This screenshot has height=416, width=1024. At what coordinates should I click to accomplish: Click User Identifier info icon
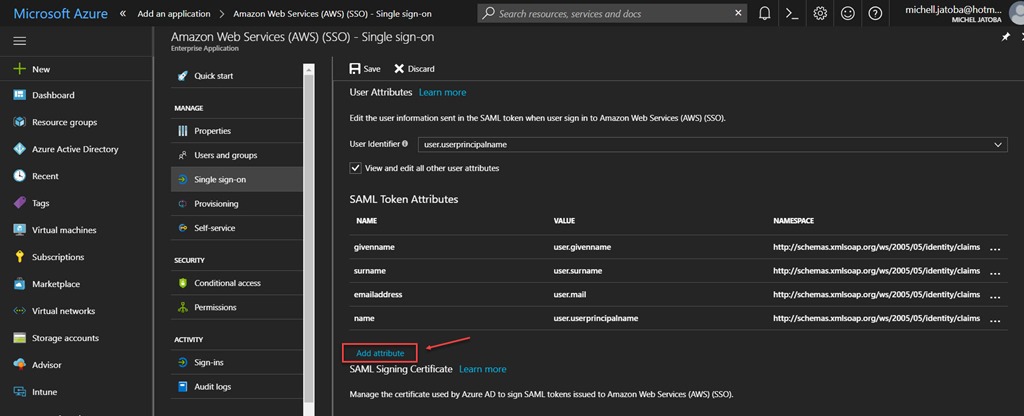click(405, 144)
